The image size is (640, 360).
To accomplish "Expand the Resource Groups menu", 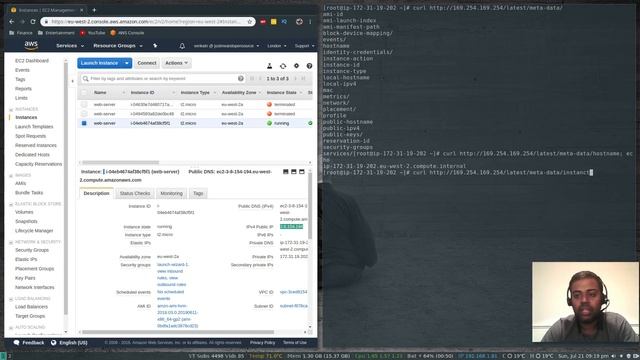I will click(x=118, y=46).
